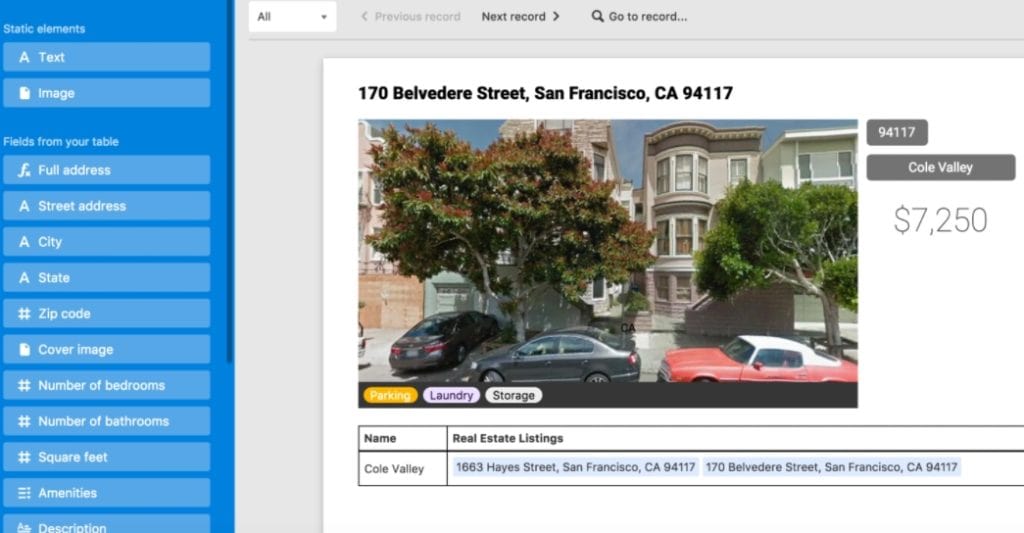Select the City field button
The width and height of the screenshot is (1024, 533).
(x=106, y=242)
